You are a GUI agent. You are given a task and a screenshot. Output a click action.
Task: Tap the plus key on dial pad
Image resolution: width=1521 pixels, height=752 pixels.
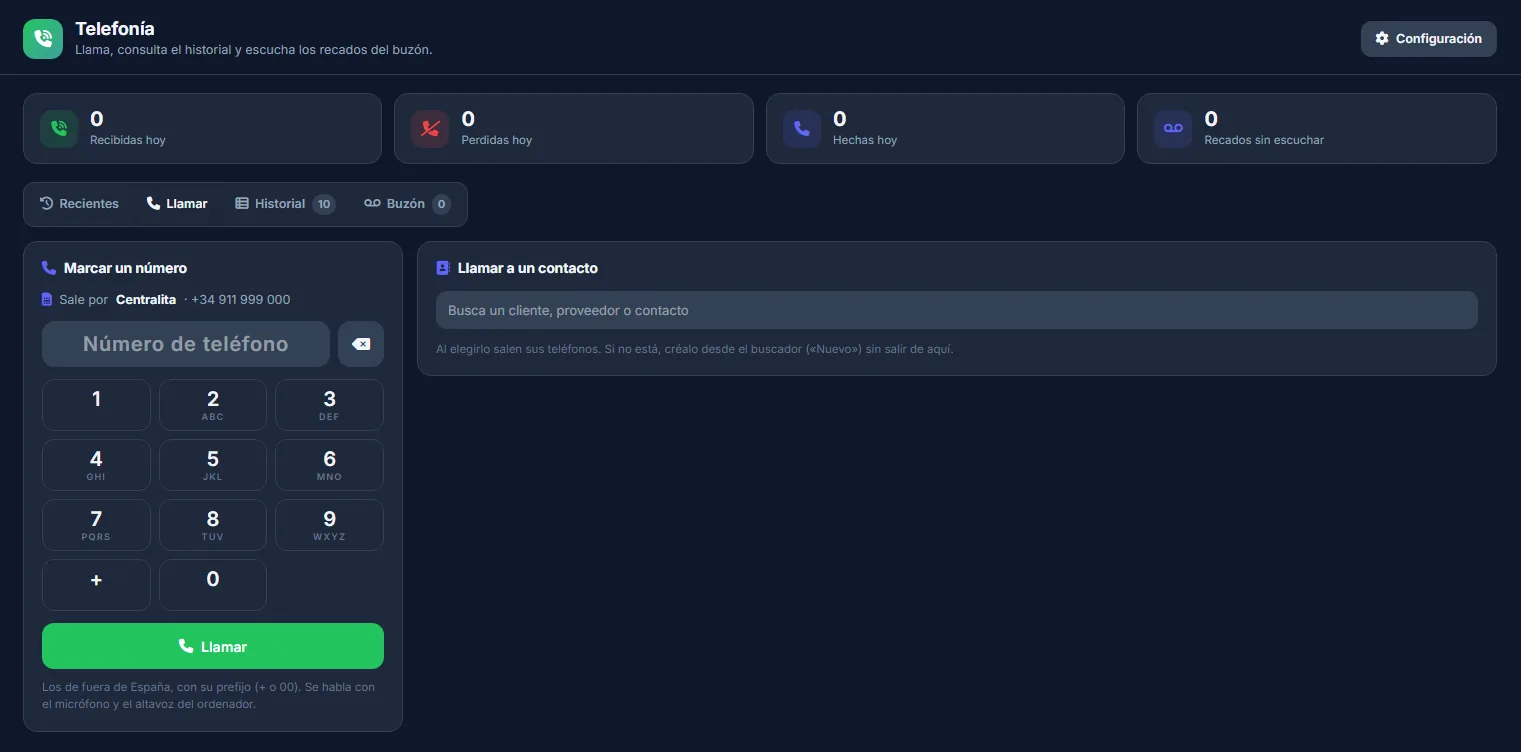96,585
